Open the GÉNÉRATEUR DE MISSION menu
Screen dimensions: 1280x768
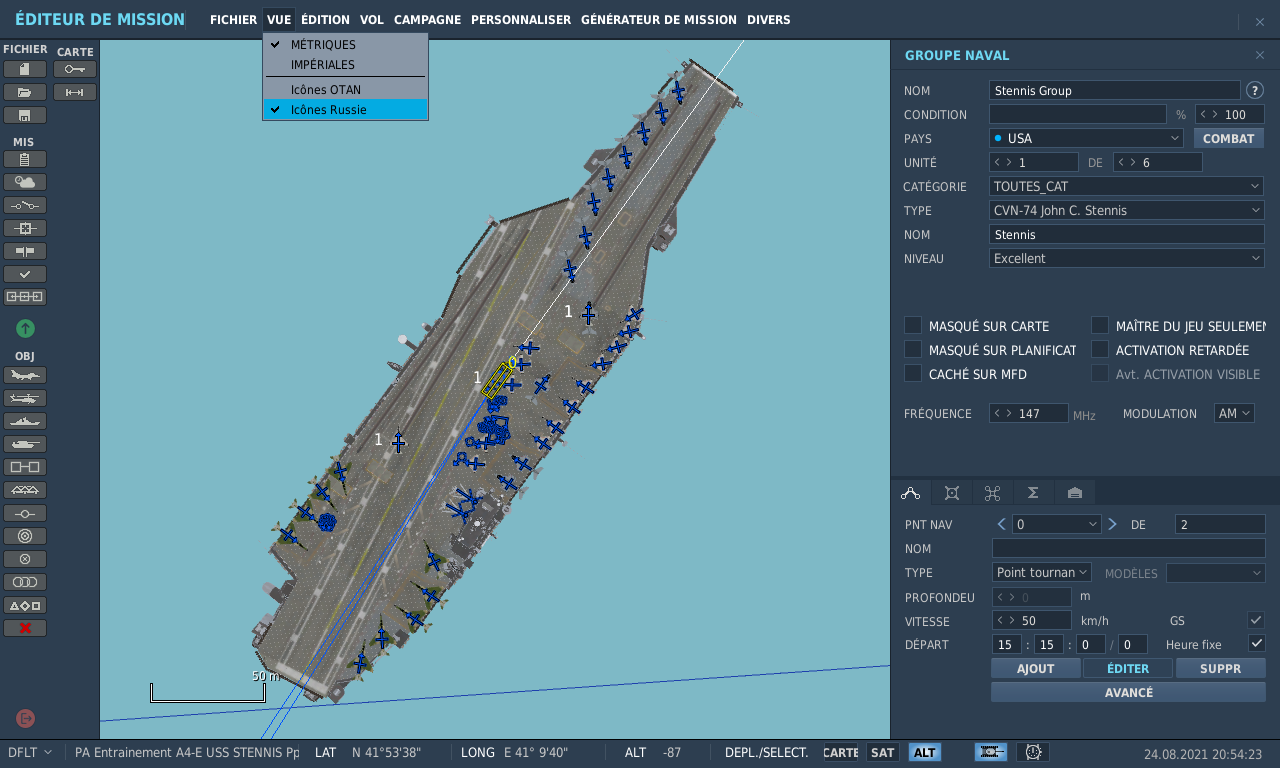658,20
